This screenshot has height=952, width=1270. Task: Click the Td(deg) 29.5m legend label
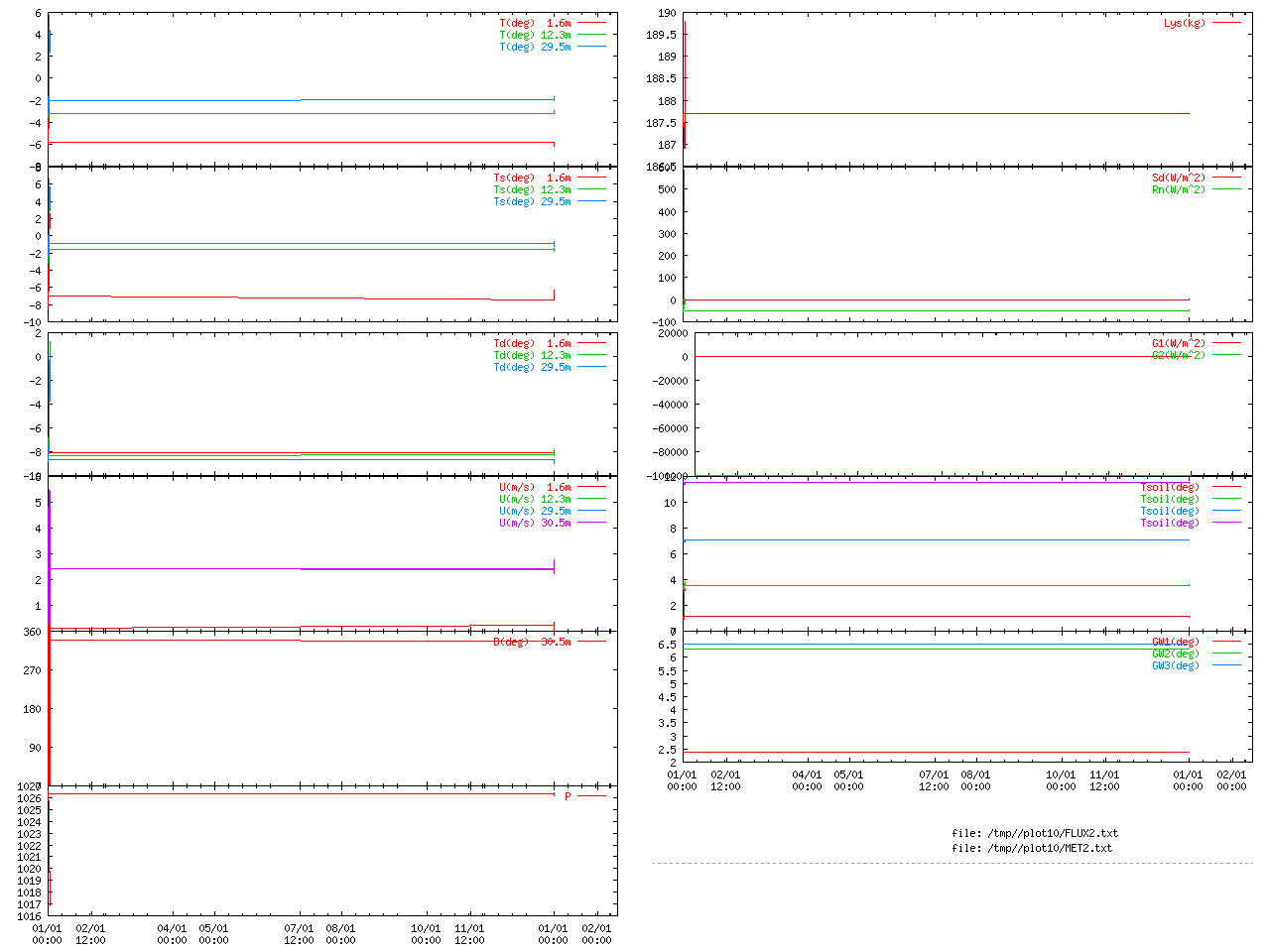(532, 367)
